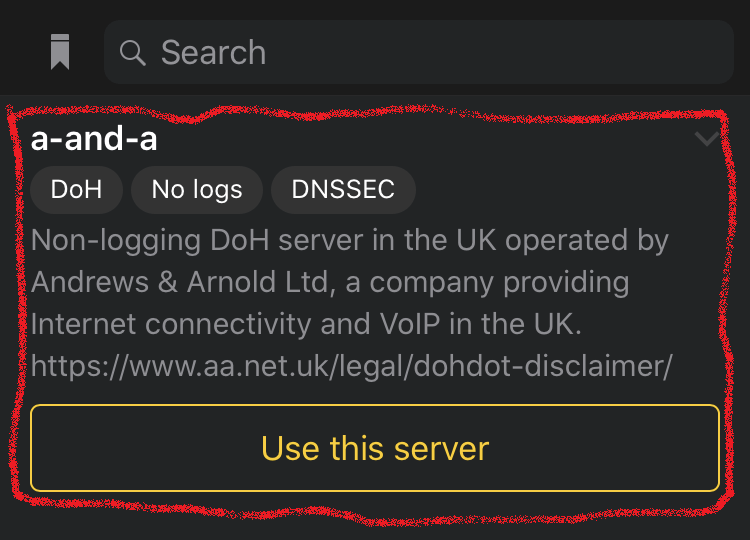
Task: Collapse the a-and-a server card chevron
Action: [x=706, y=139]
